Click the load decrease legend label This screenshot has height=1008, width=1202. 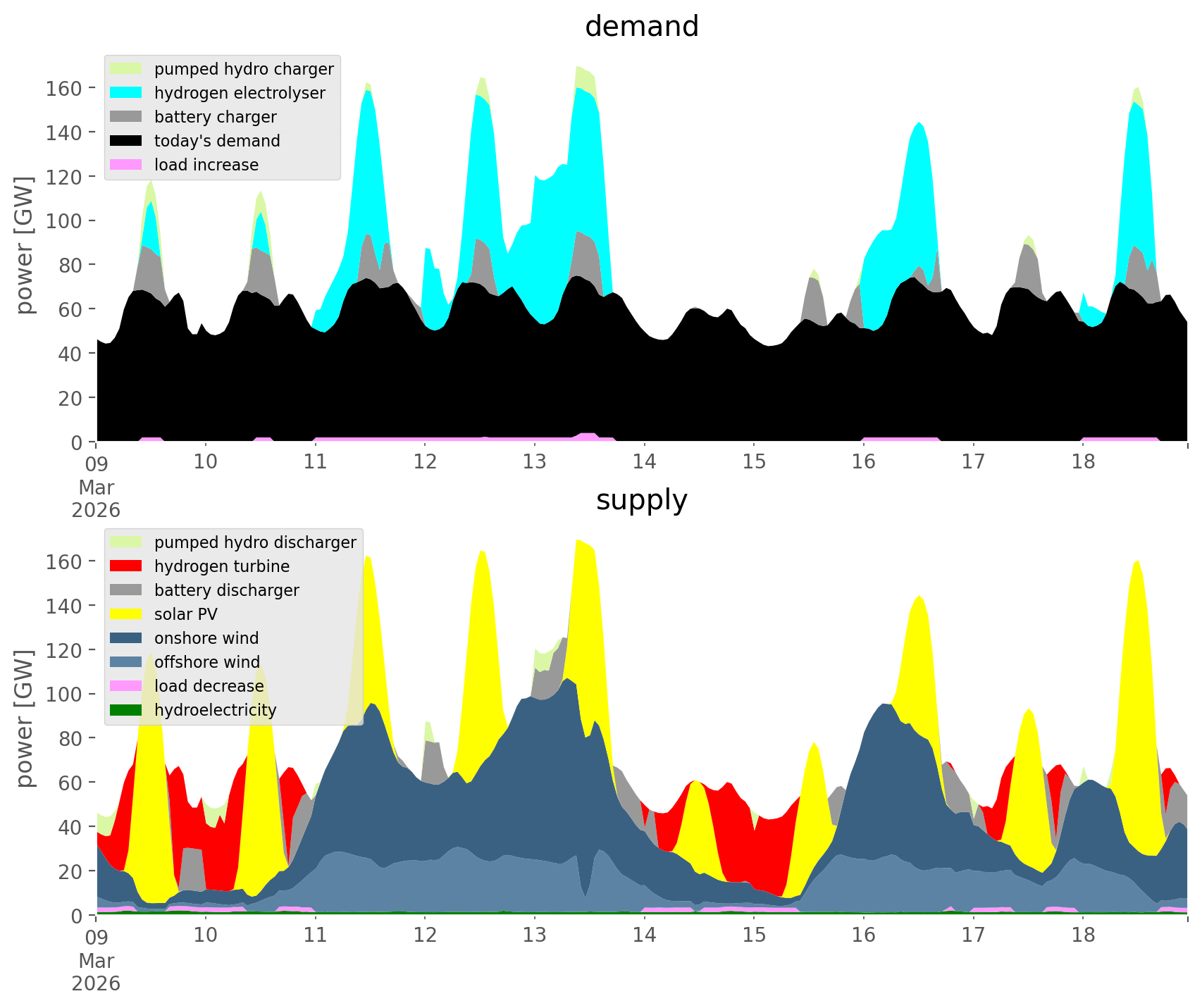(x=209, y=686)
